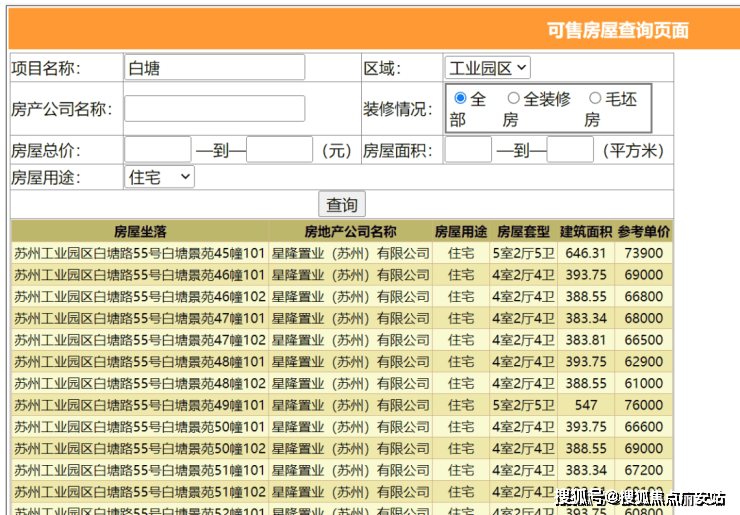The height and width of the screenshot is (515, 740).
Task: Click the 建筑面积 column header
Action: click(585, 231)
